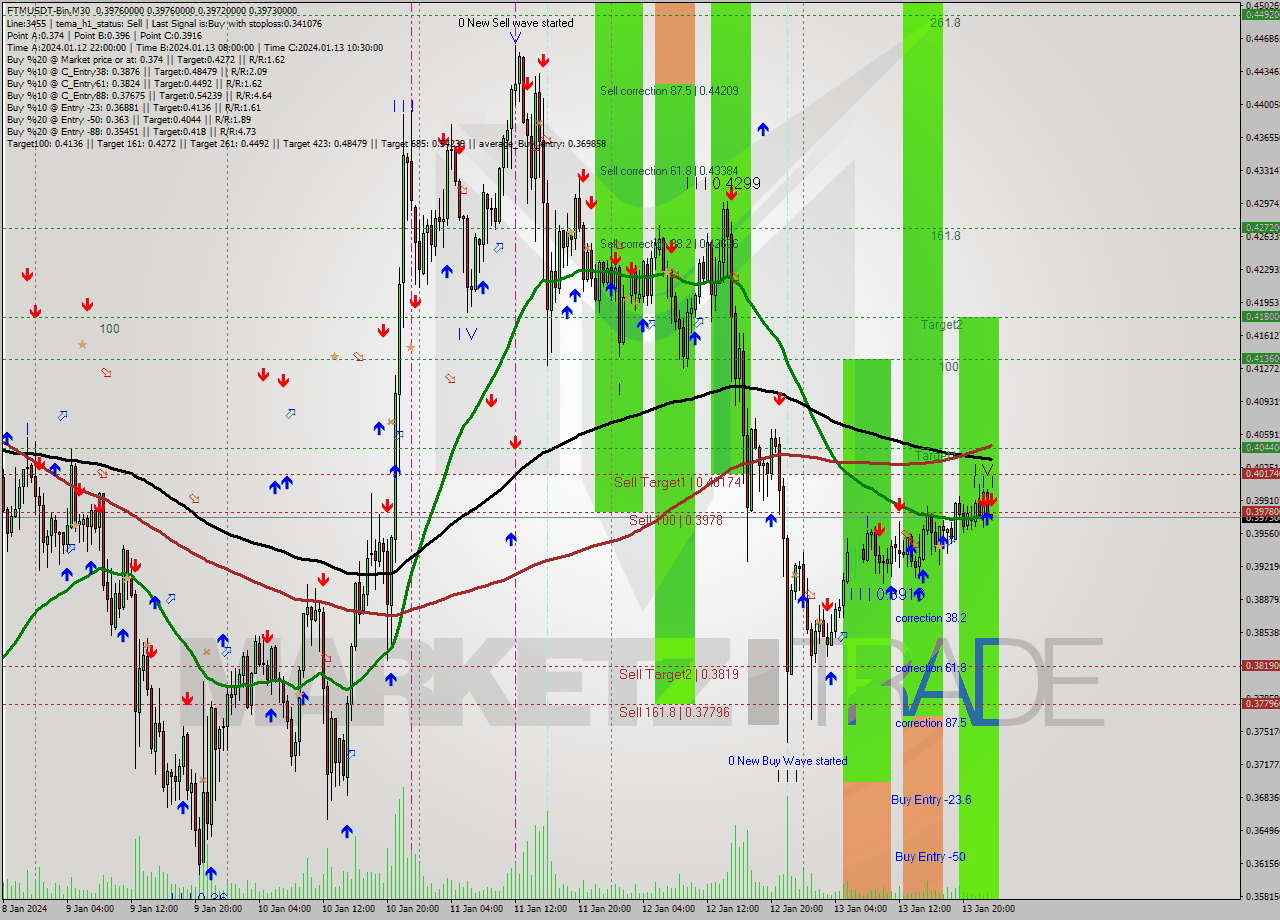
Task: Click the 'Buy Entry -50' label
Action: click(930, 857)
